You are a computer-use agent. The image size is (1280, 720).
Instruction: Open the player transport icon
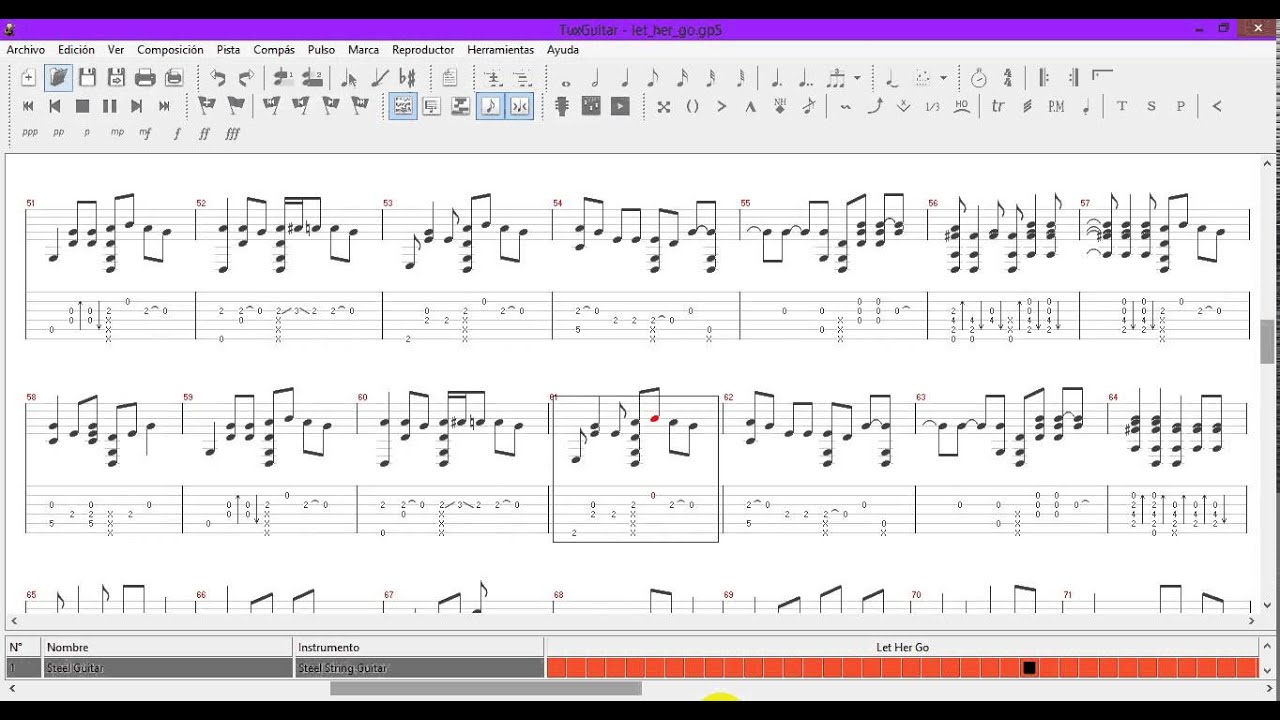coord(620,106)
